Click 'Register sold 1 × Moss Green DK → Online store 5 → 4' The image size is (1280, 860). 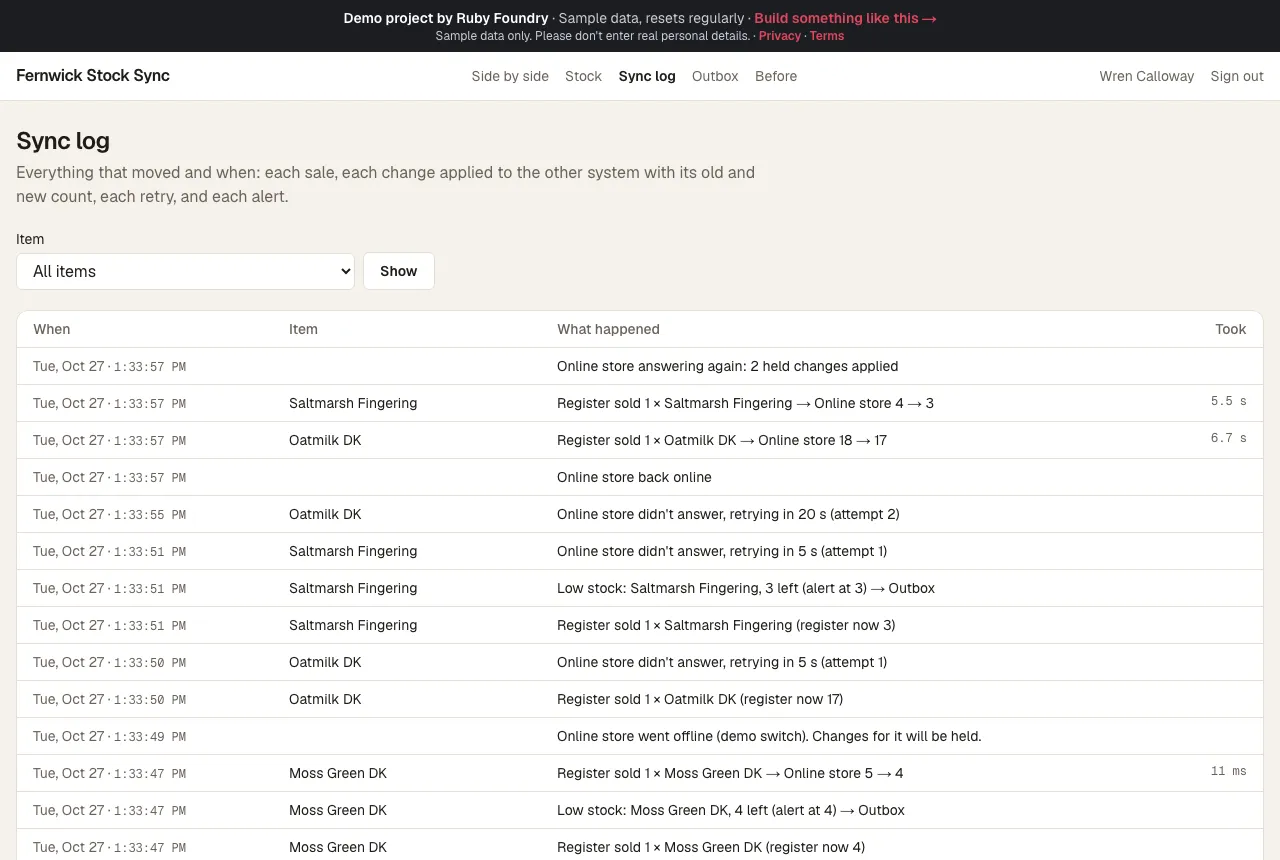pyautogui.click(x=730, y=773)
